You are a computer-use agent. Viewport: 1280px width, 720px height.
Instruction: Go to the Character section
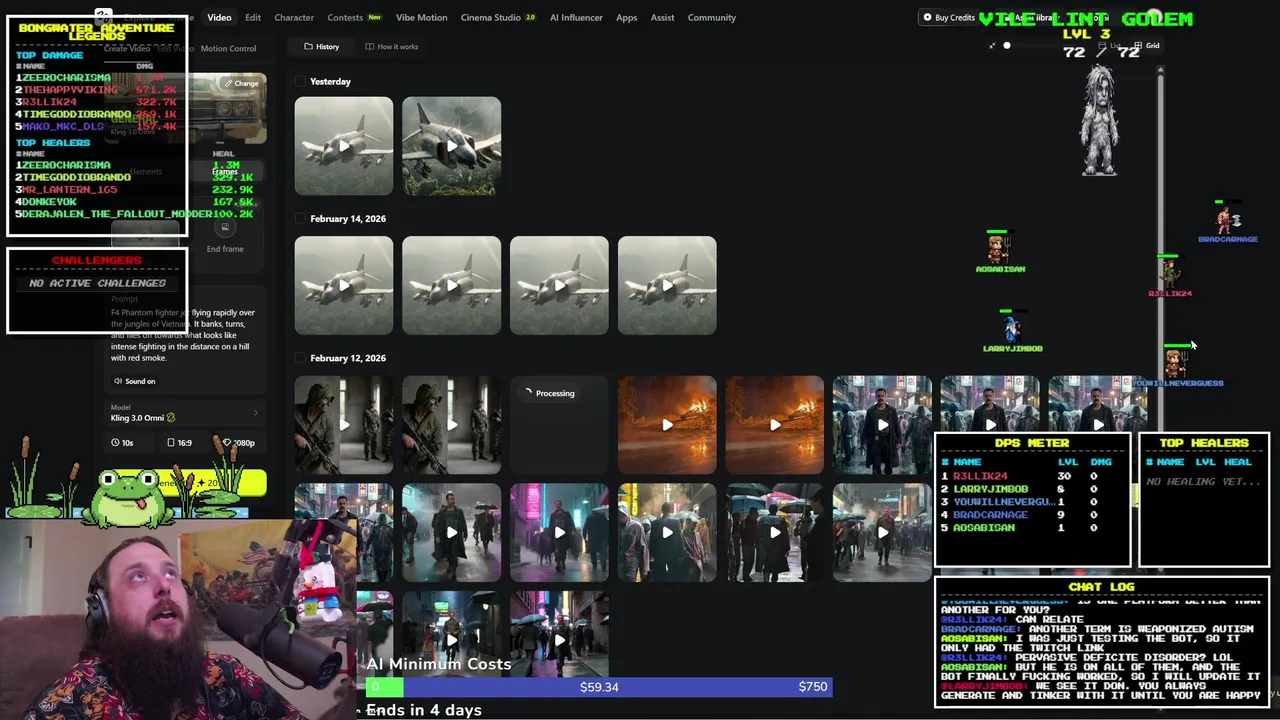click(294, 17)
